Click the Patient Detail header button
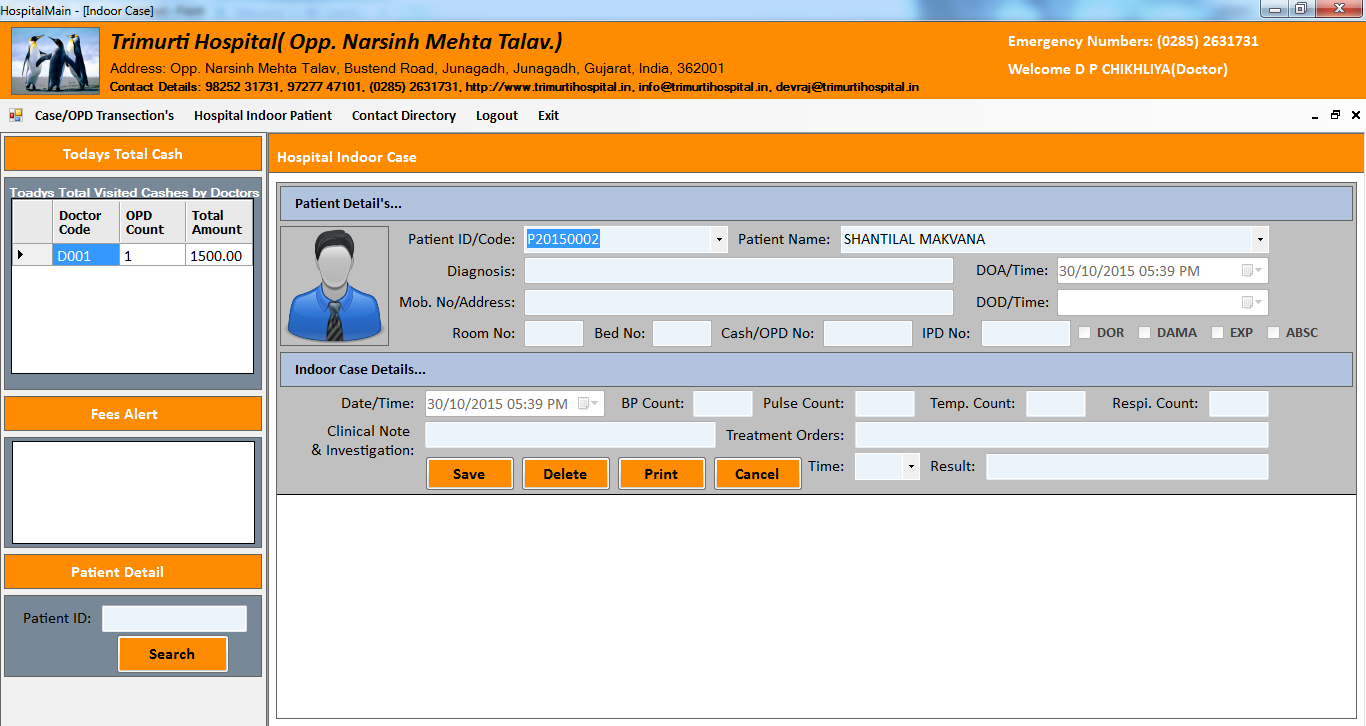 coord(133,572)
